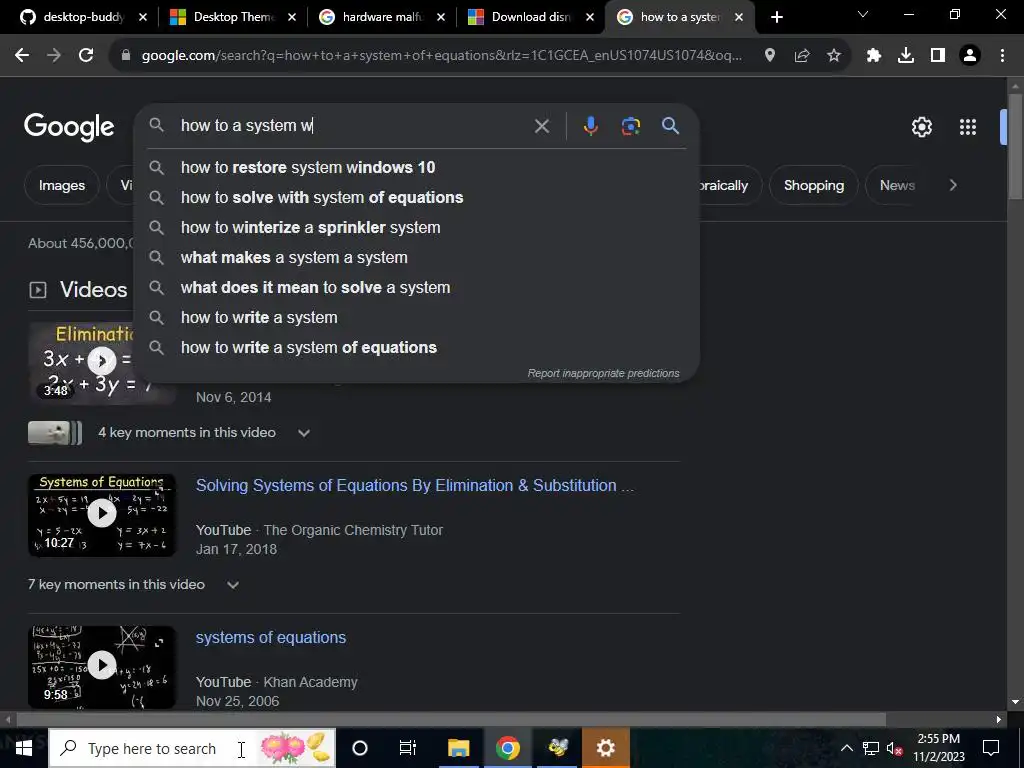The height and width of the screenshot is (768, 1024).
Task: Open Chrome profile avatar
Action: pos(970,56)
